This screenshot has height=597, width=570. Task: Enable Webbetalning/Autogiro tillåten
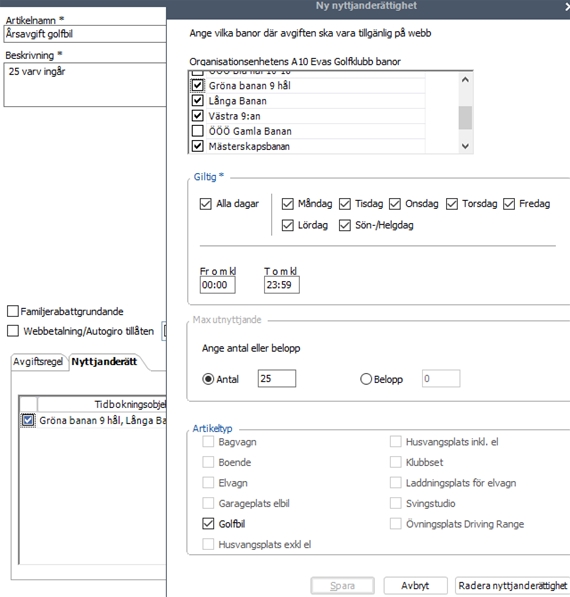(x=13, y=331)
